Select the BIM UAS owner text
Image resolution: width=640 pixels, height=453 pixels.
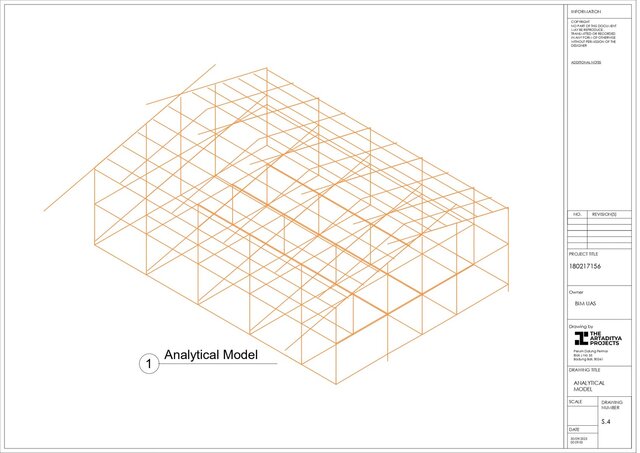click(x=585, y=303)
